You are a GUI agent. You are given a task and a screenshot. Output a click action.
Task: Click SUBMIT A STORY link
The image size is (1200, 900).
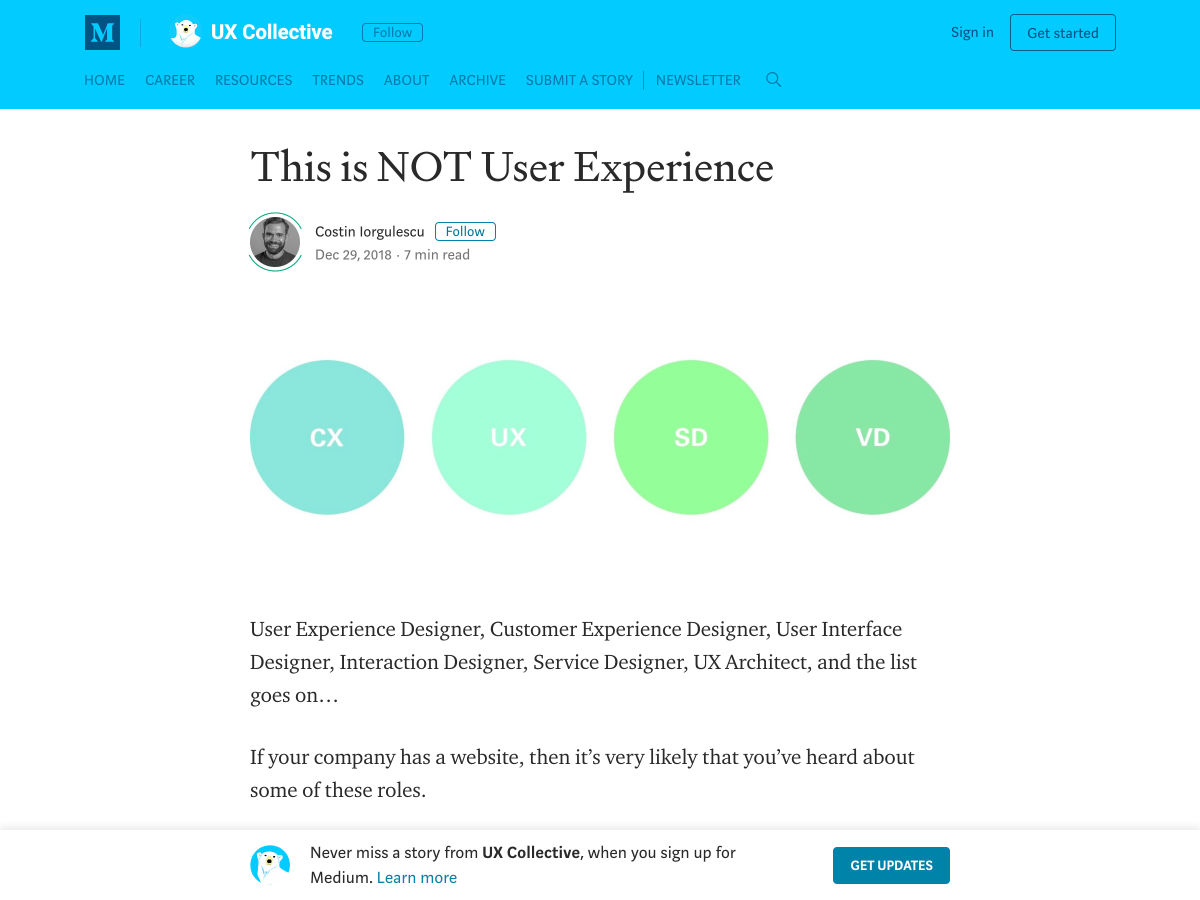(579, 80)
